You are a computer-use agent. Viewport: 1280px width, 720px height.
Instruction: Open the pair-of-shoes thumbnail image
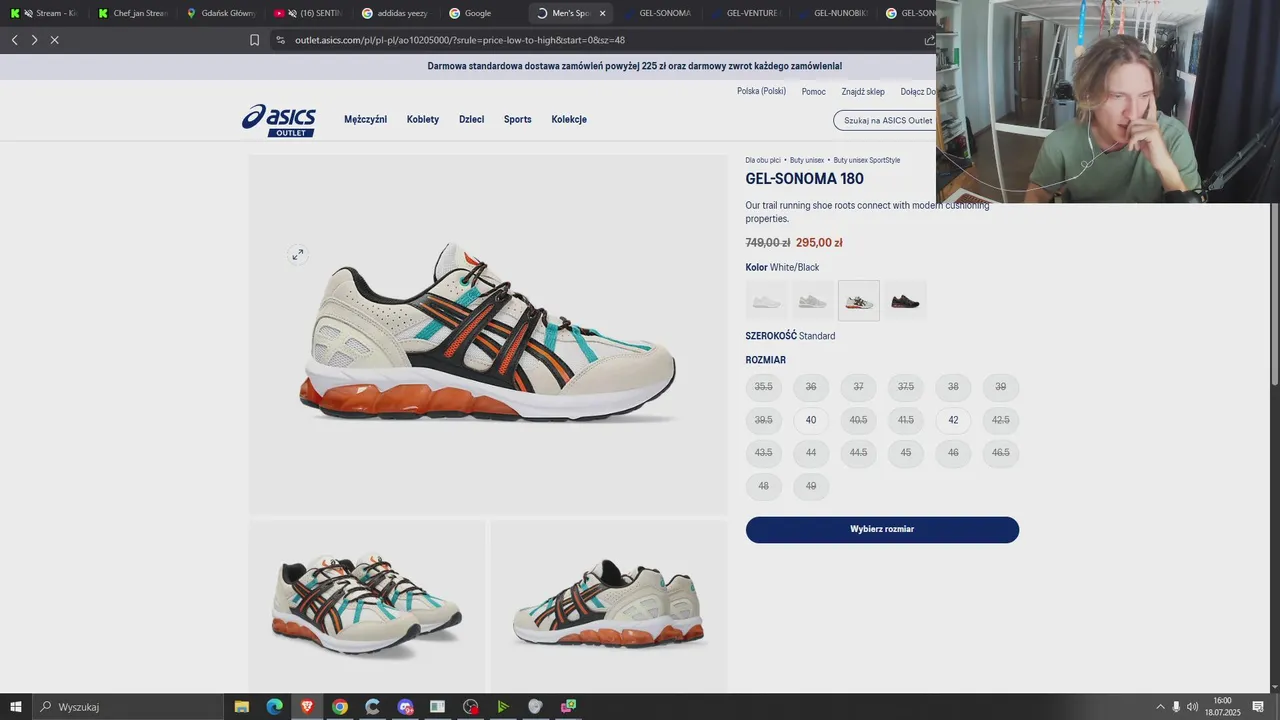(367, 606)
